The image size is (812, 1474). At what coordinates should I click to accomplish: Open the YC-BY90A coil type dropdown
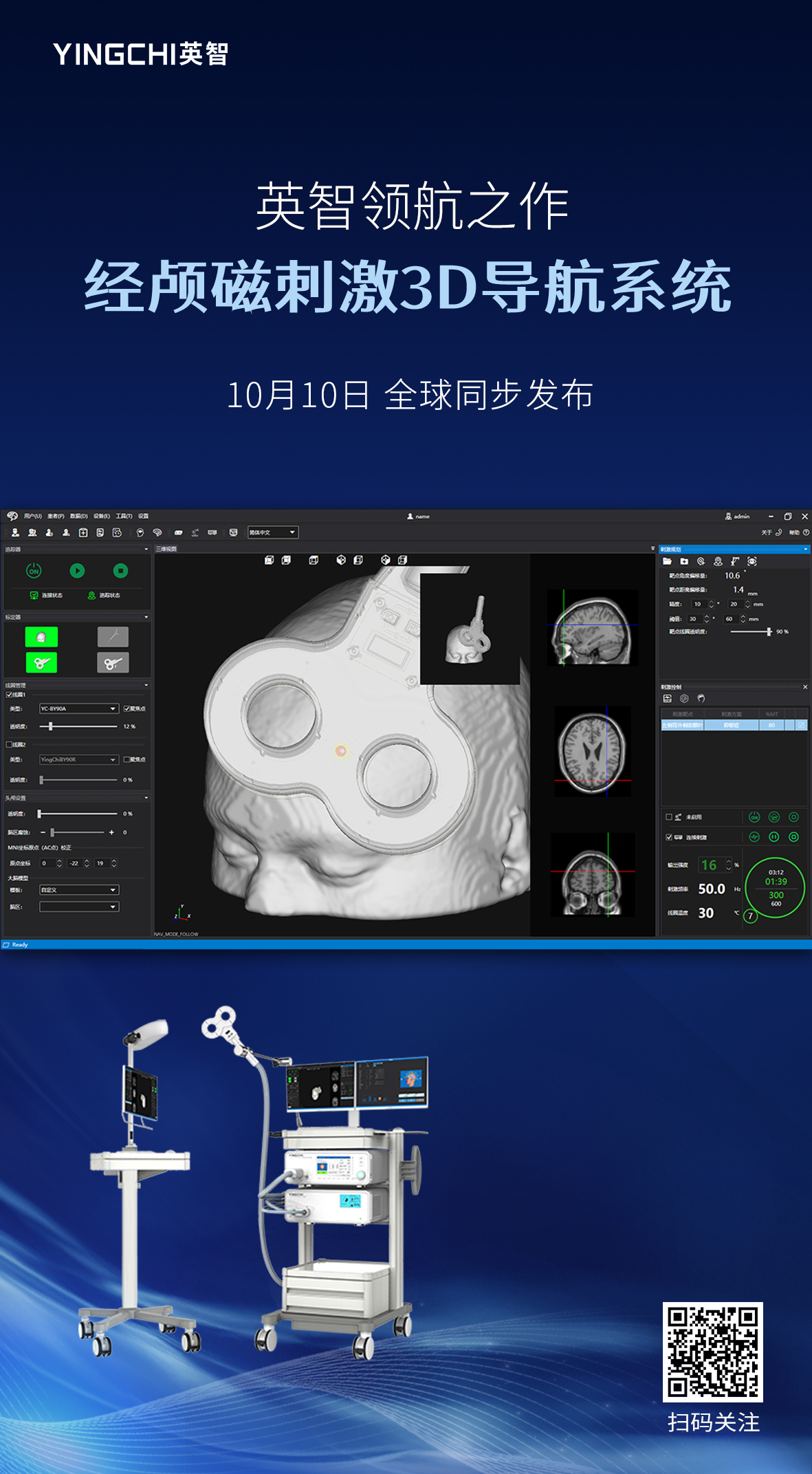click(x=79, y=708)
